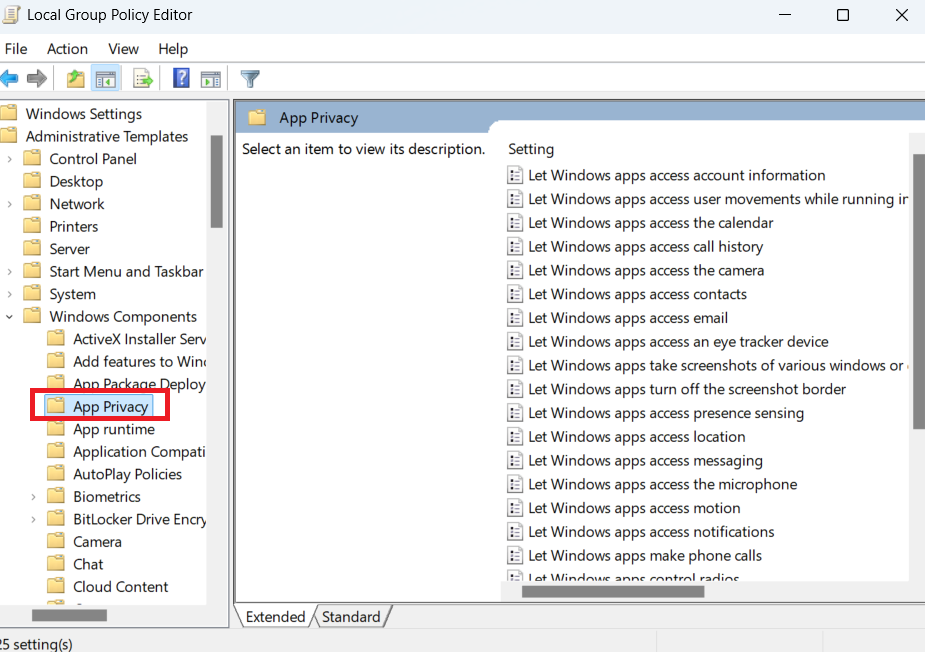Screen dimensions: 925x652
Task: Select the App Privacy tree item
Action: (111, 407)
